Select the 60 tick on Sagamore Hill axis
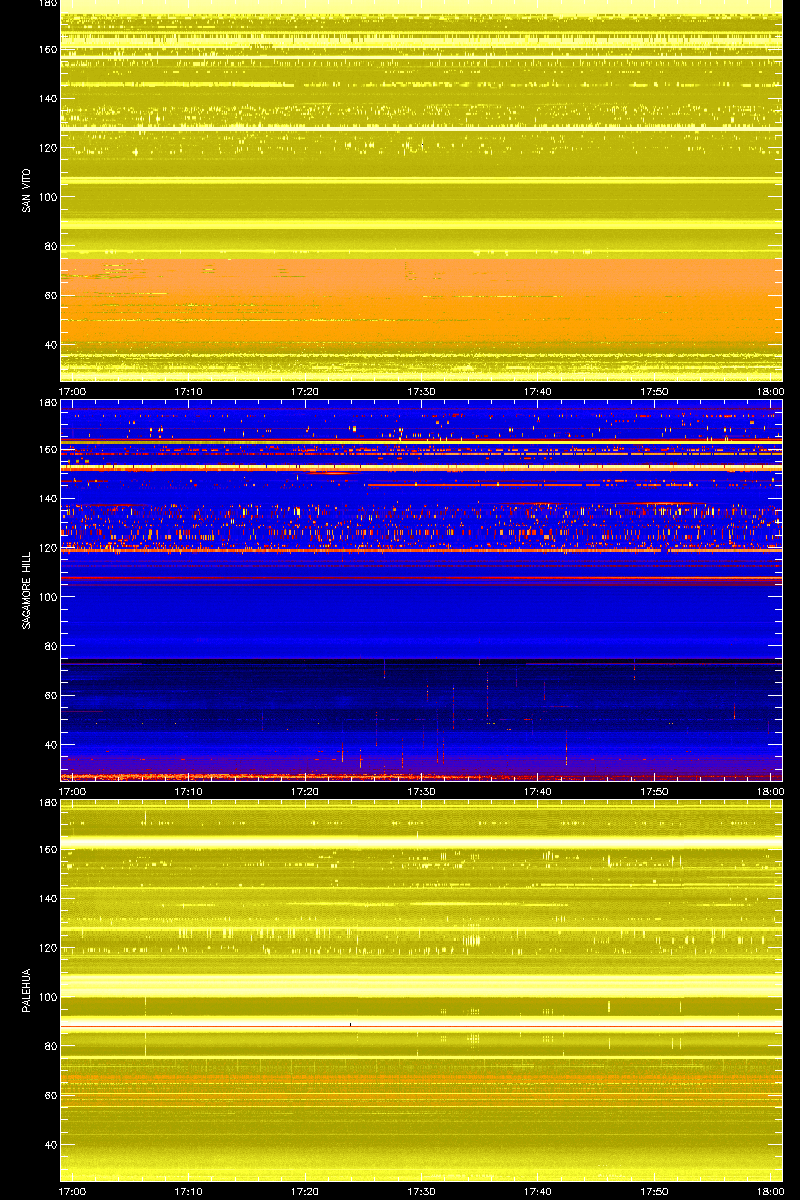The width and height of the screenshot is (800, 1200). (x=50, y=695)
